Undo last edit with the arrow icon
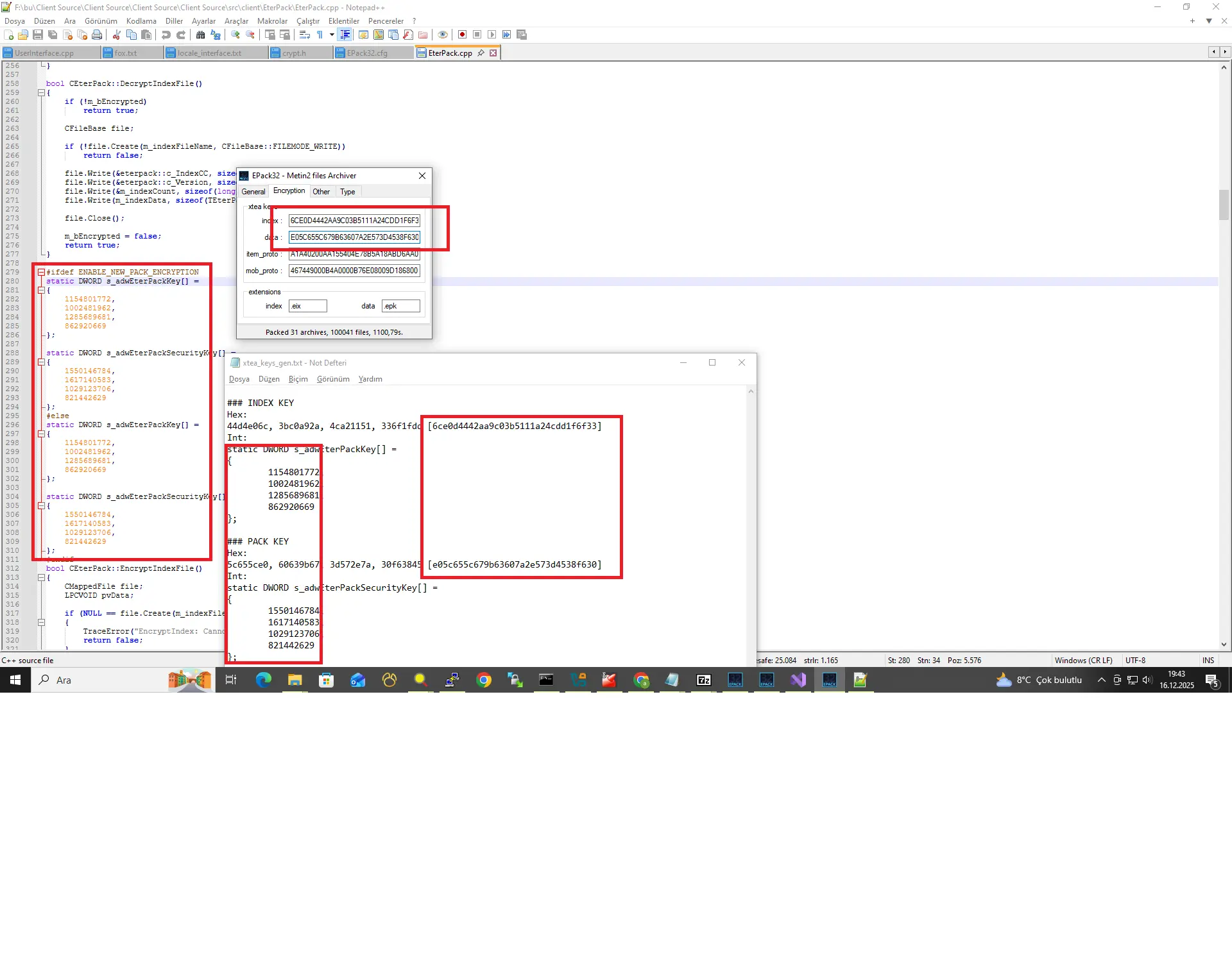 [166, 35]
